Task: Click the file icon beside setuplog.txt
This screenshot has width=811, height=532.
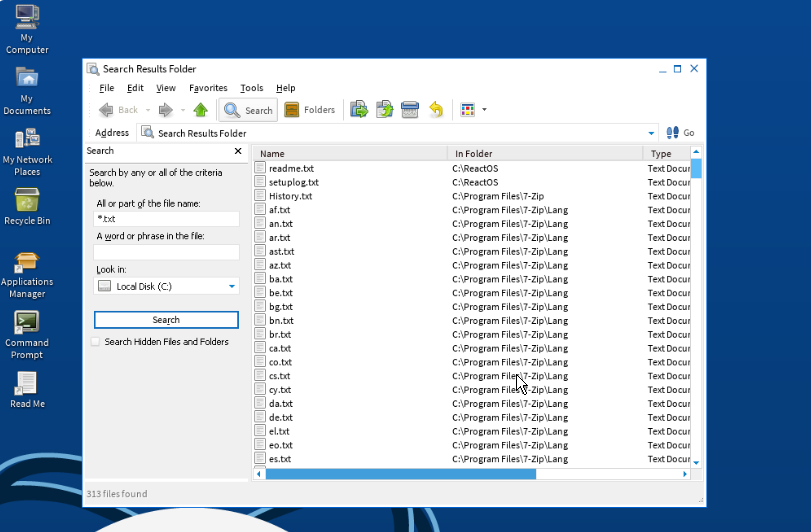Action: tap(260, 182)
